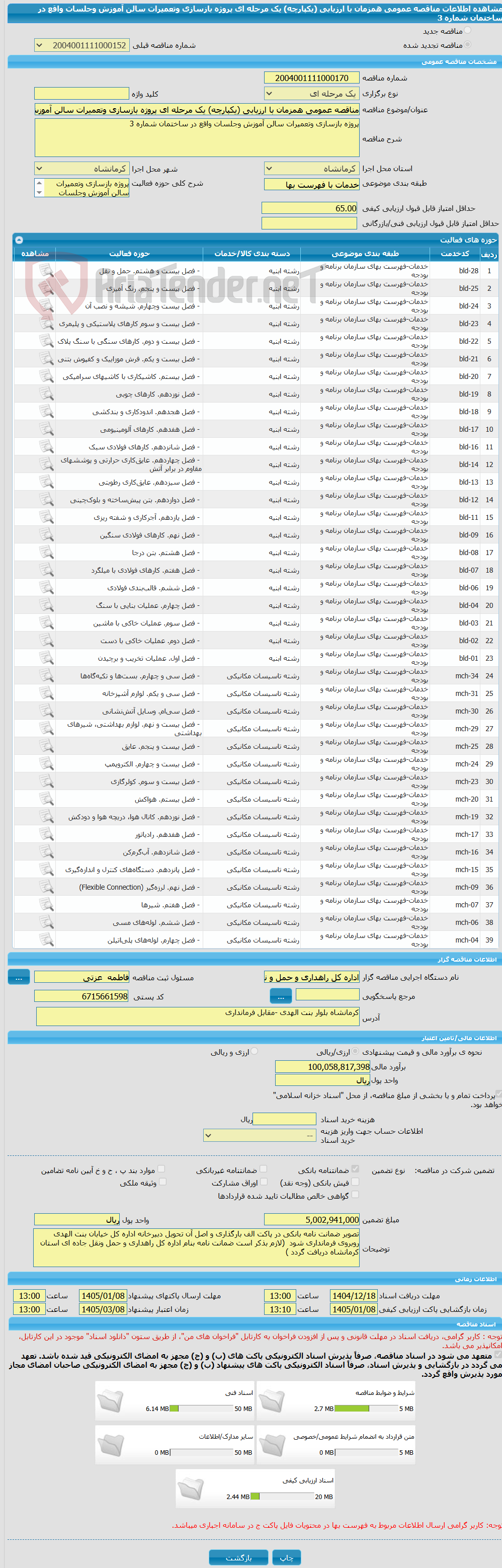Step down the شرح کلی حوزه فعالیت list arrow

tap(40, 192)
